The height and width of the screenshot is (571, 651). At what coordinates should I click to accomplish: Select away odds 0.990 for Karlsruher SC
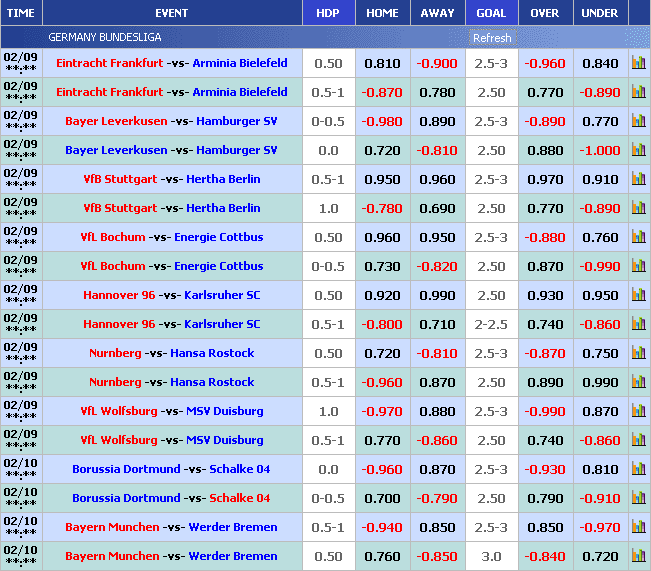point(437,295)
